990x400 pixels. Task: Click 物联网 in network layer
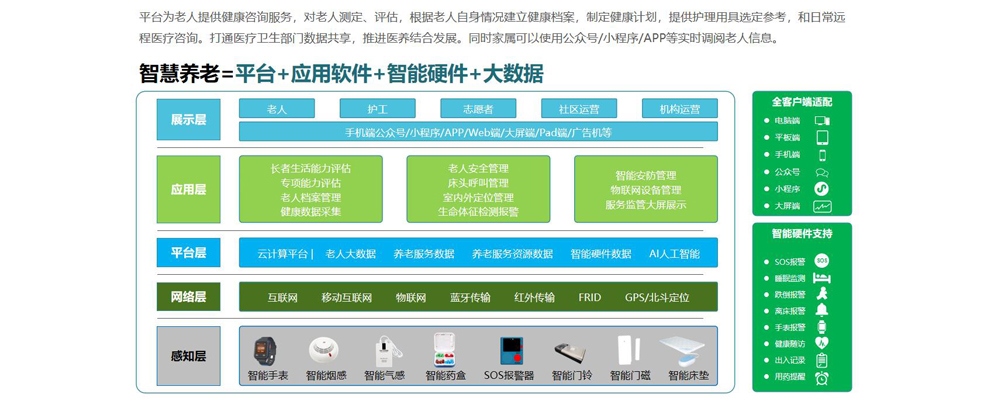[411, 297]
